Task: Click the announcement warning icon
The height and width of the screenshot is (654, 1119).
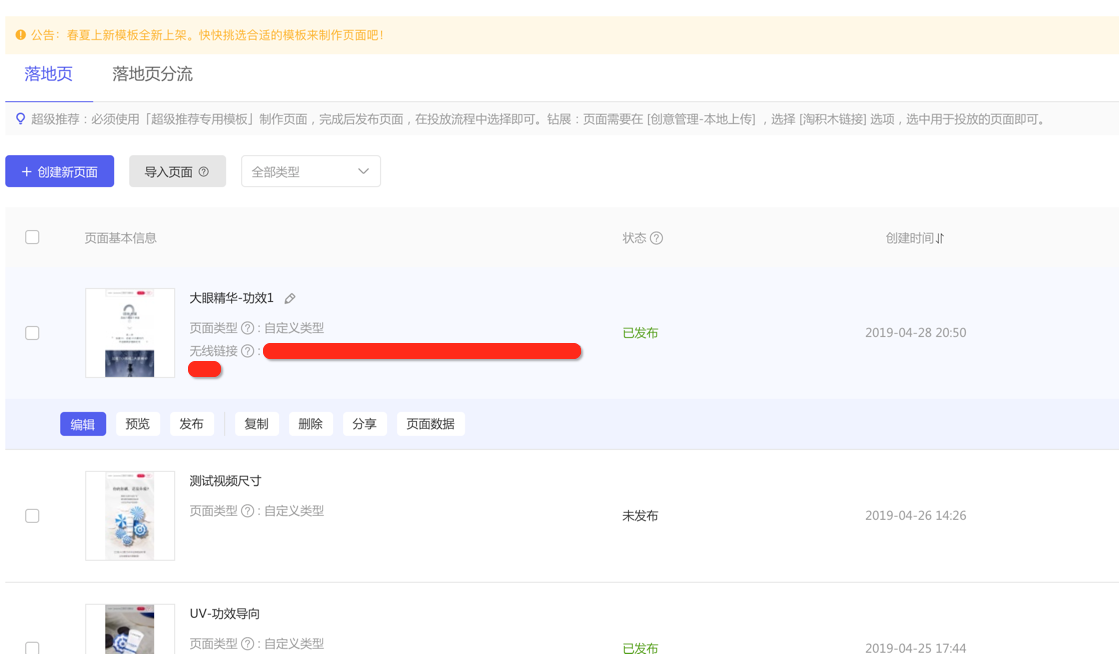Action: tap(21, 34)
